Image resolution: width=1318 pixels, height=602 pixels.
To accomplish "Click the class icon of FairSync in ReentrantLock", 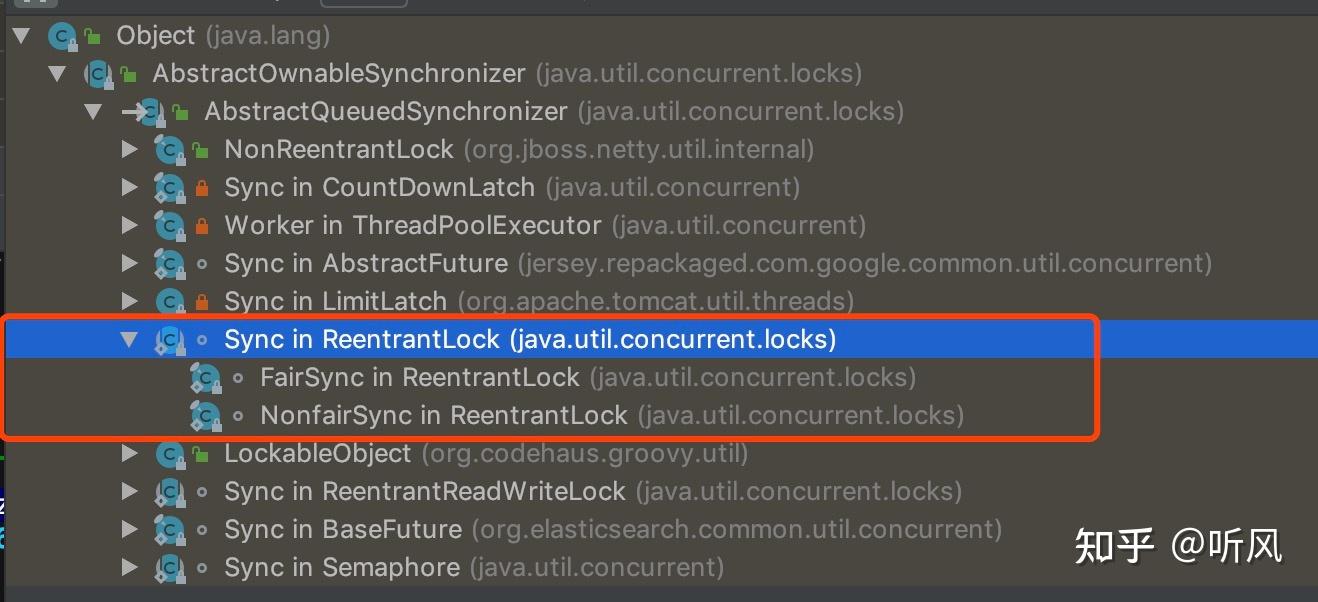I will [x=205, y=378].
